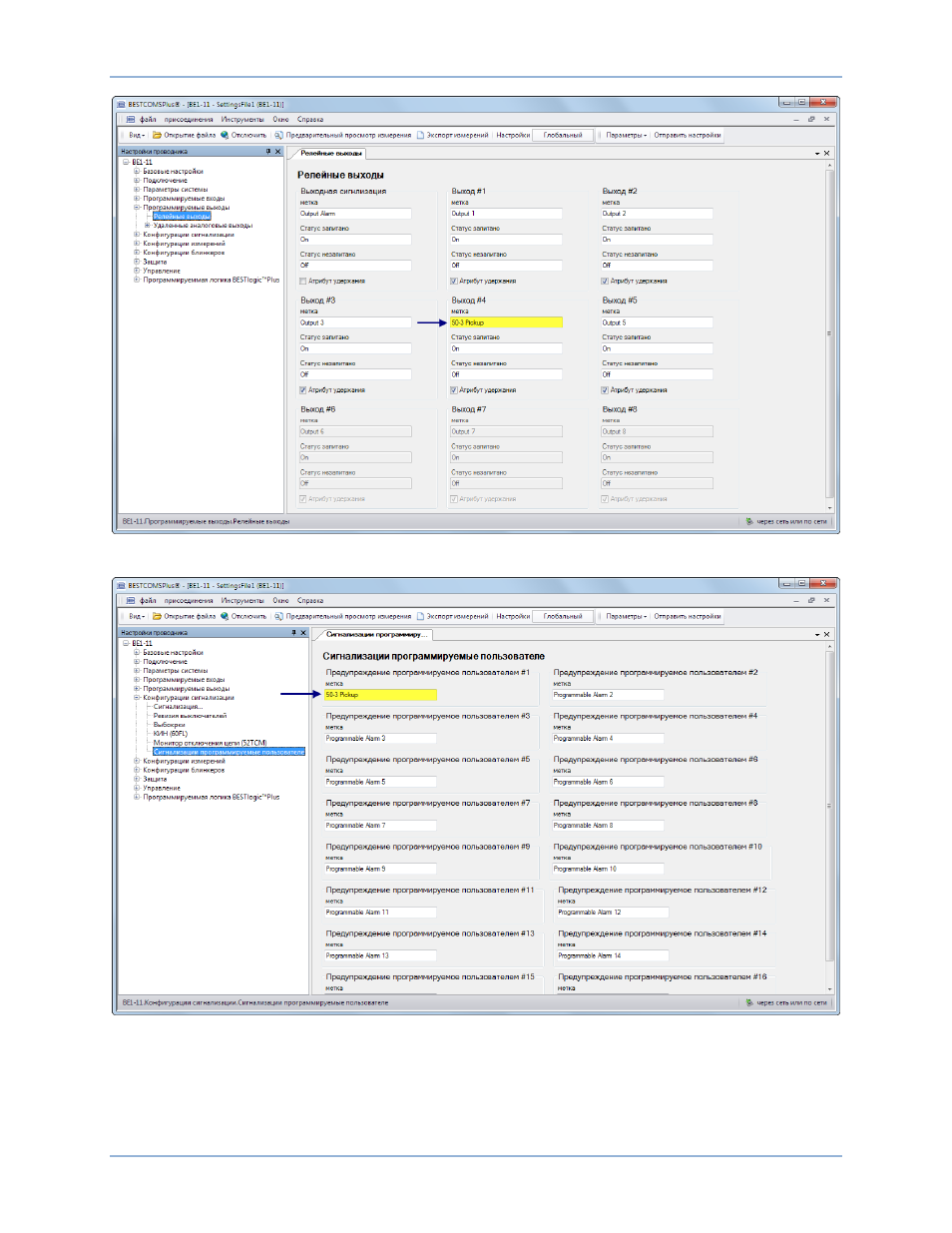Click Открытие файла folder icon in Сигнализации window
Viewport: 952px width, 1233px height.
157,616
